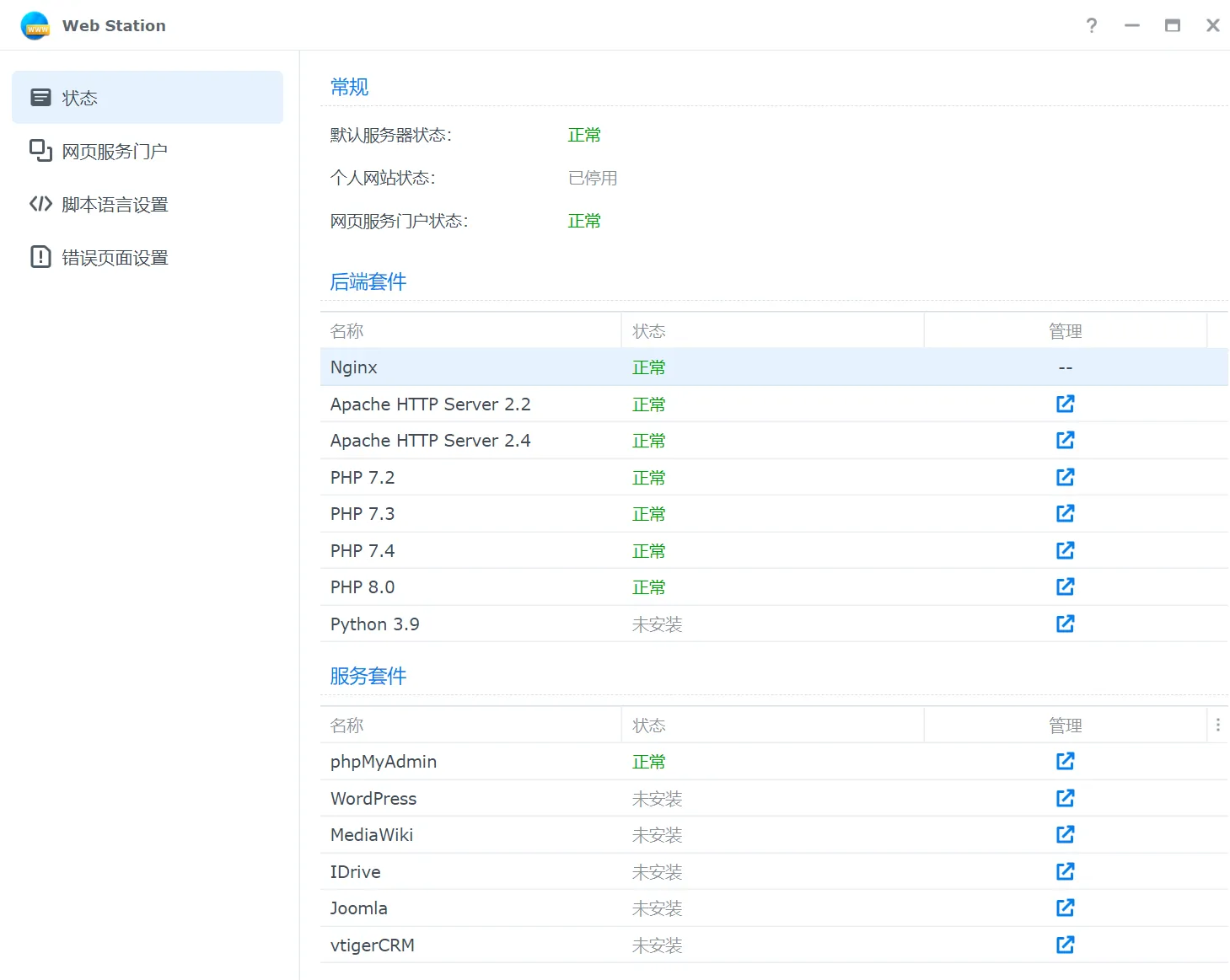Click 已停用 personal website status value
The image size is (1230, 980).
click(x=593, y=178)
